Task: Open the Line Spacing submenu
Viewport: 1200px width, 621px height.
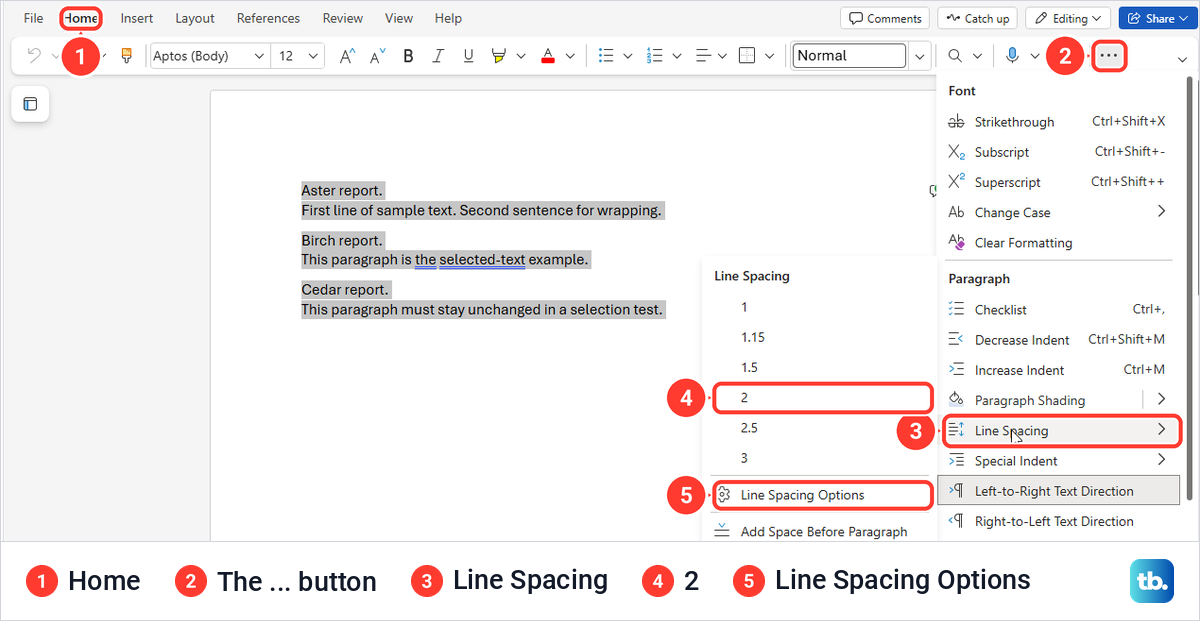Action: pos(1062,431)
